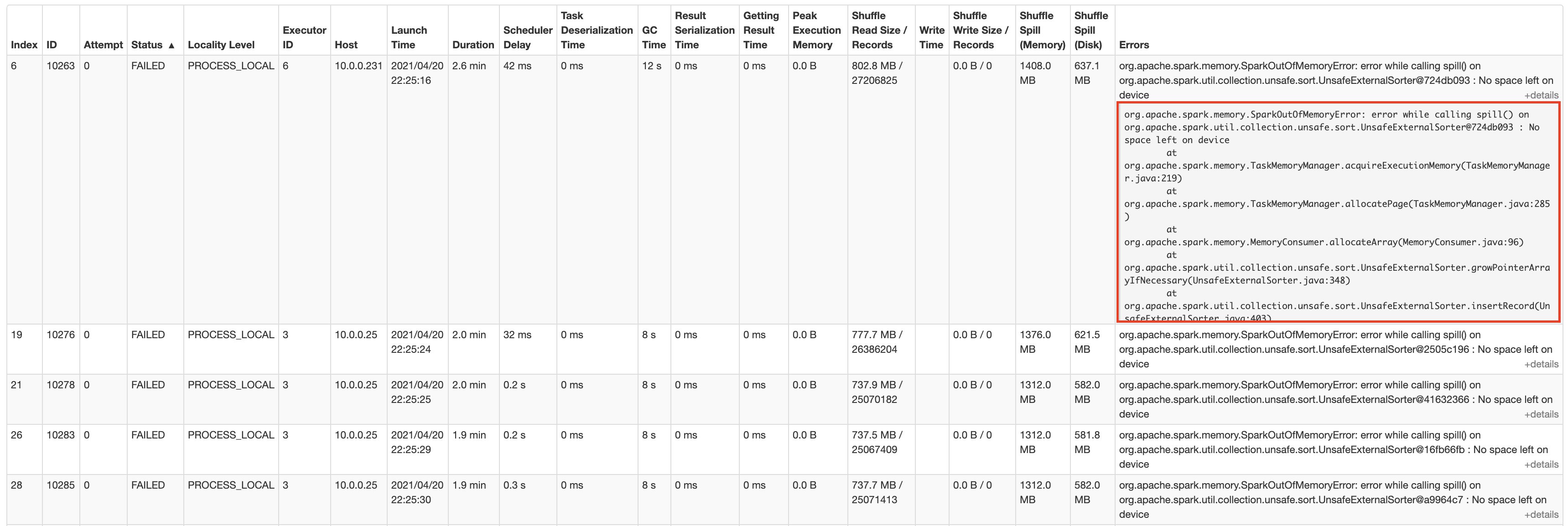Select task ID cell 10276

coord(61,335)
